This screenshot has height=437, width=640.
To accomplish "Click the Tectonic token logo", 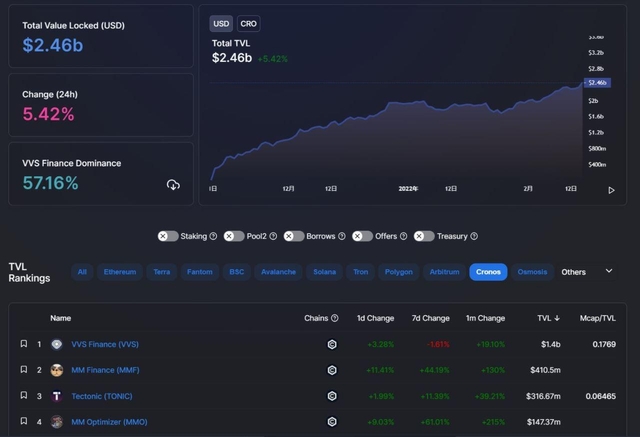I will (57, 396).
